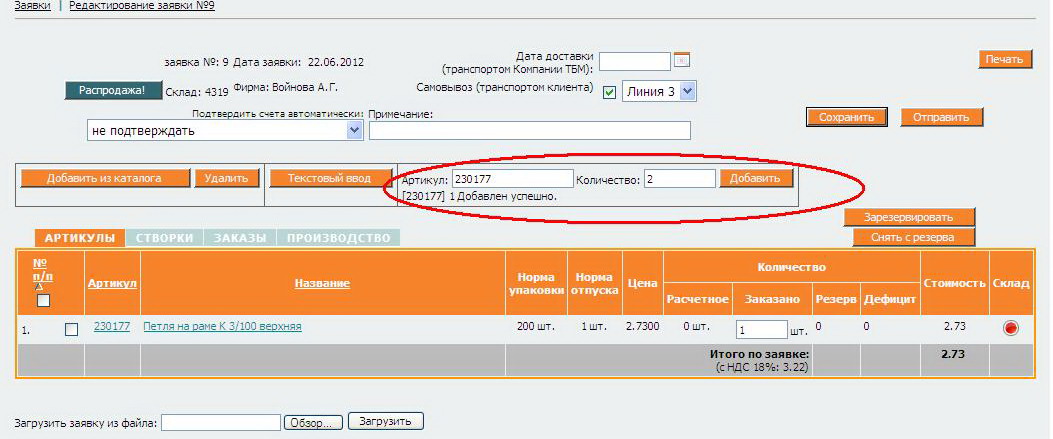Toggle the Самовывоз self-pickup checkbox

click(x=609, y=93)
